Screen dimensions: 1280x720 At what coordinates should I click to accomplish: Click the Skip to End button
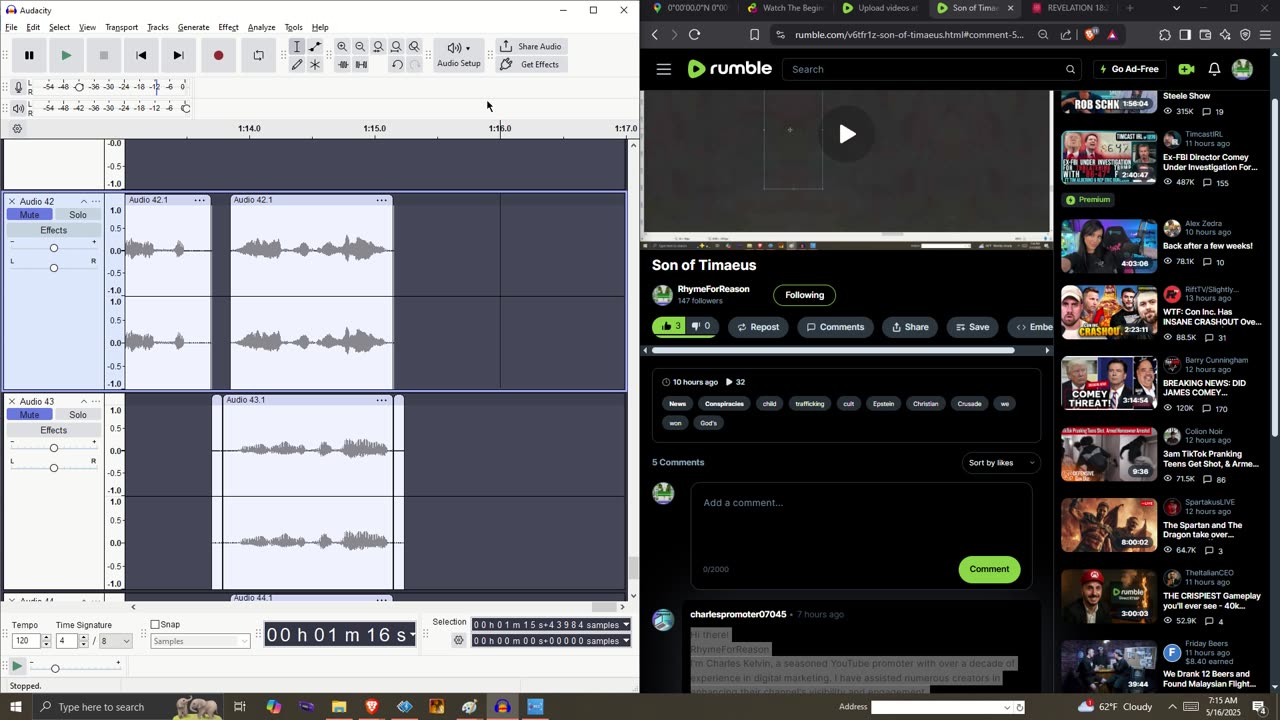pos(178,55)
